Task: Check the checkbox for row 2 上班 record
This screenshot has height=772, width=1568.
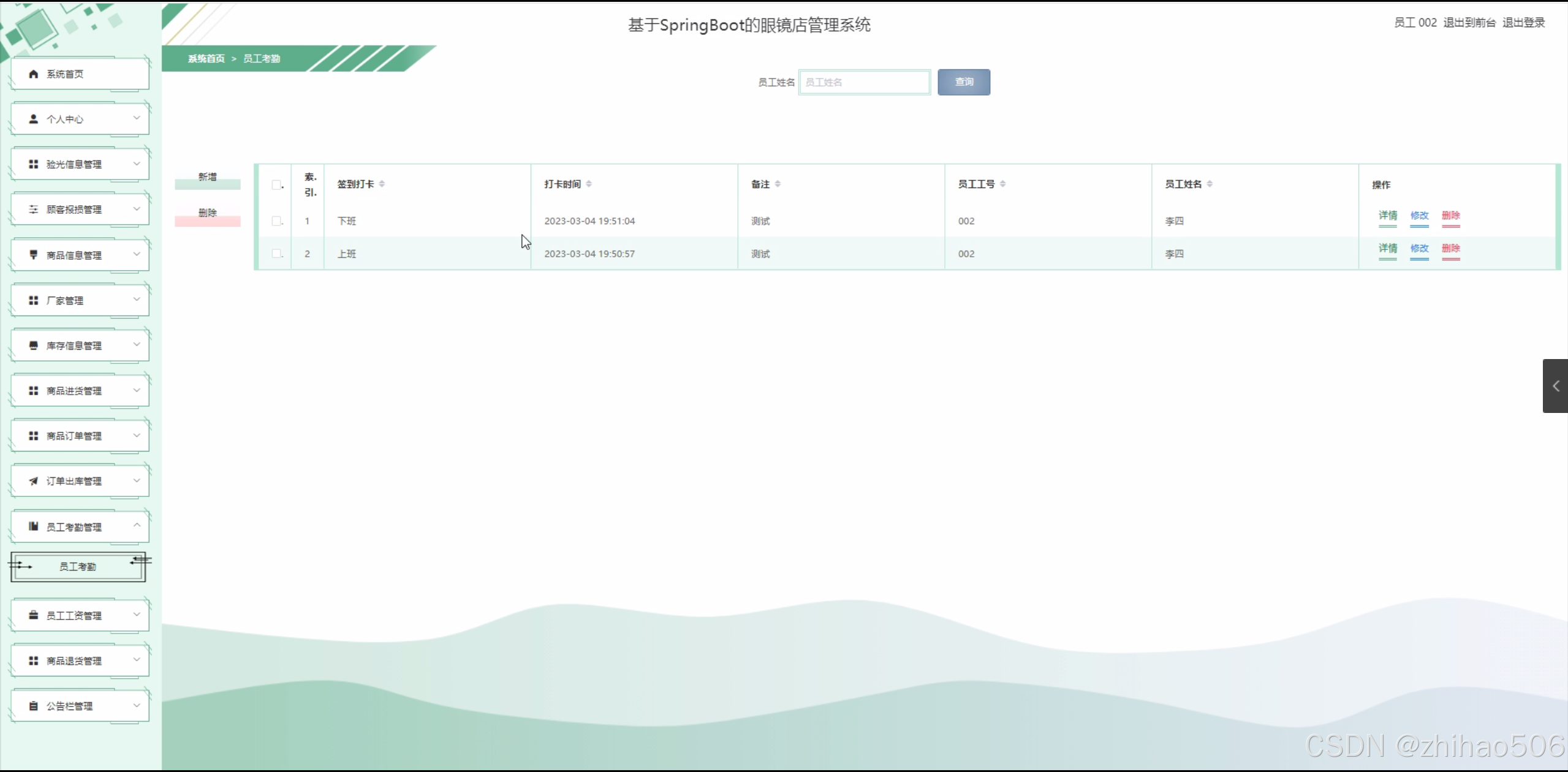Action: (276, 253)
